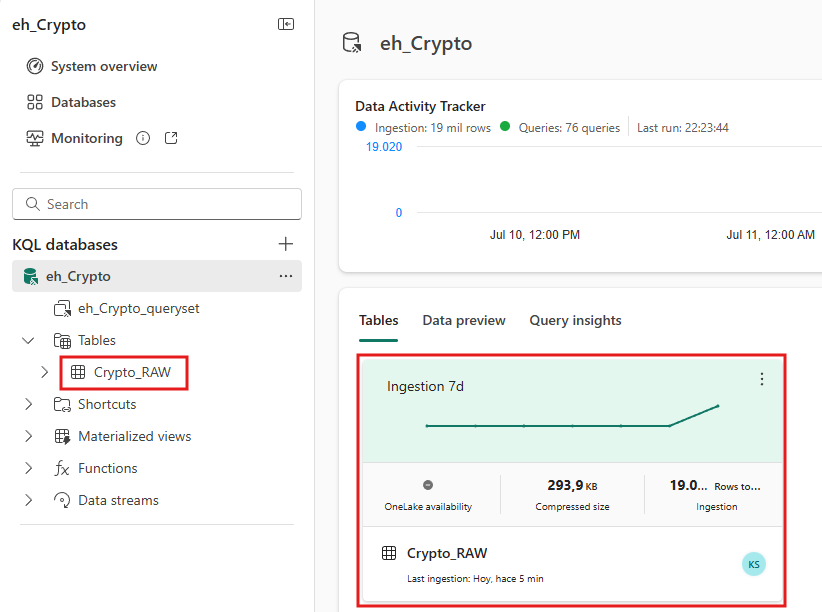Click 'Last ingestion: Hoy, hace 5 min'

point(475,579)
